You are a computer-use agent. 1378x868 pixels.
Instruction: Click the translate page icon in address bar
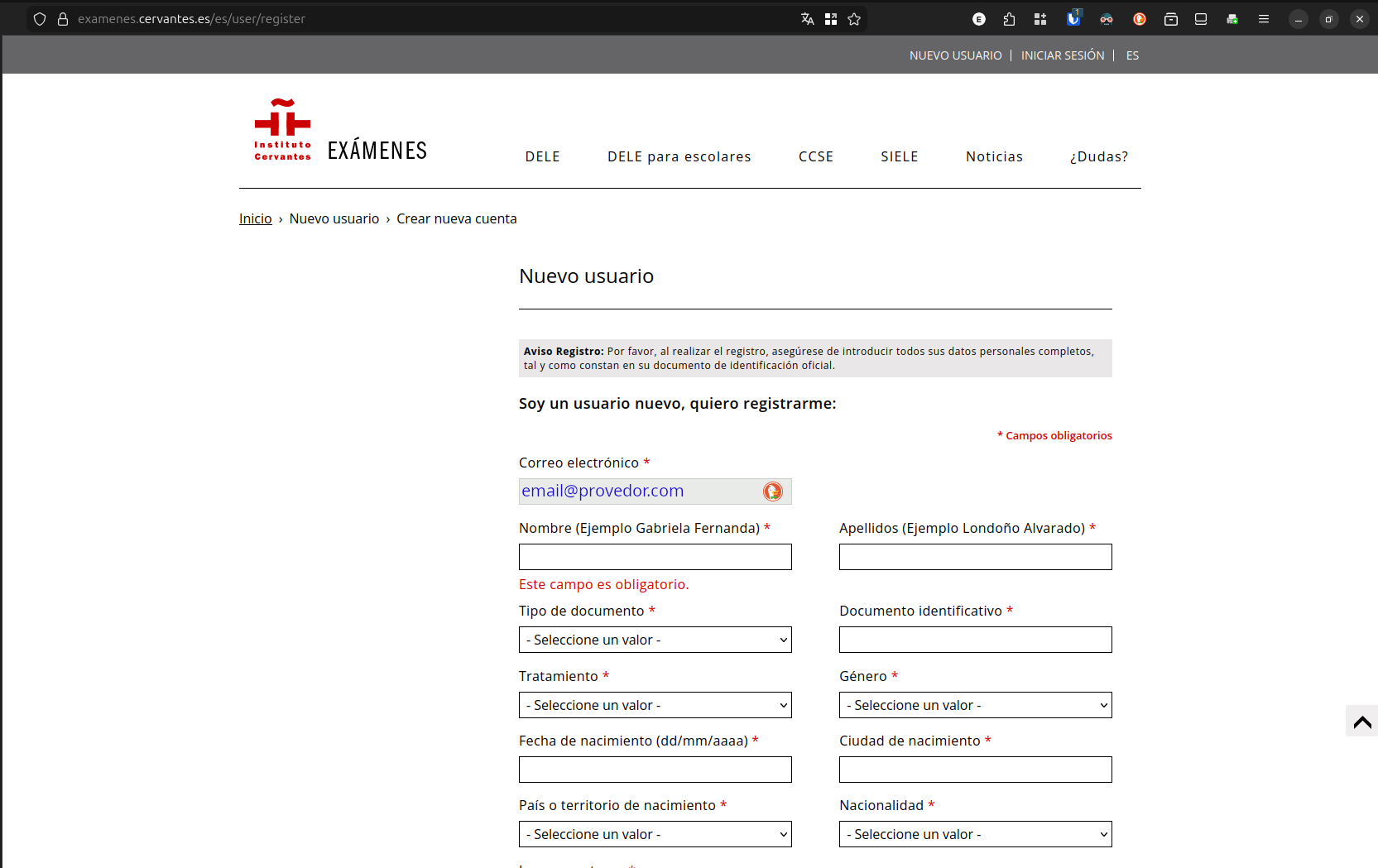[x=807, y=19]
